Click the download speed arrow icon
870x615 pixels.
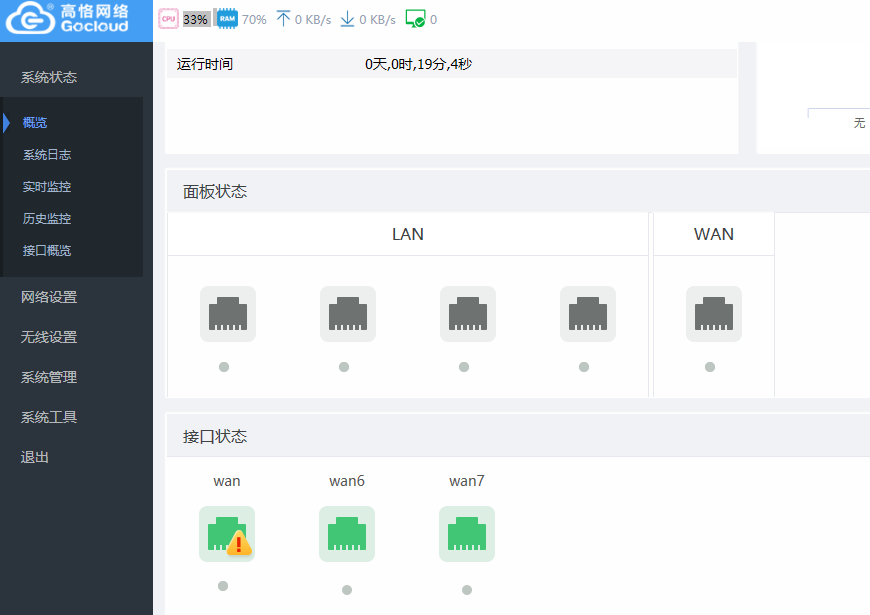tap(347, 19)
